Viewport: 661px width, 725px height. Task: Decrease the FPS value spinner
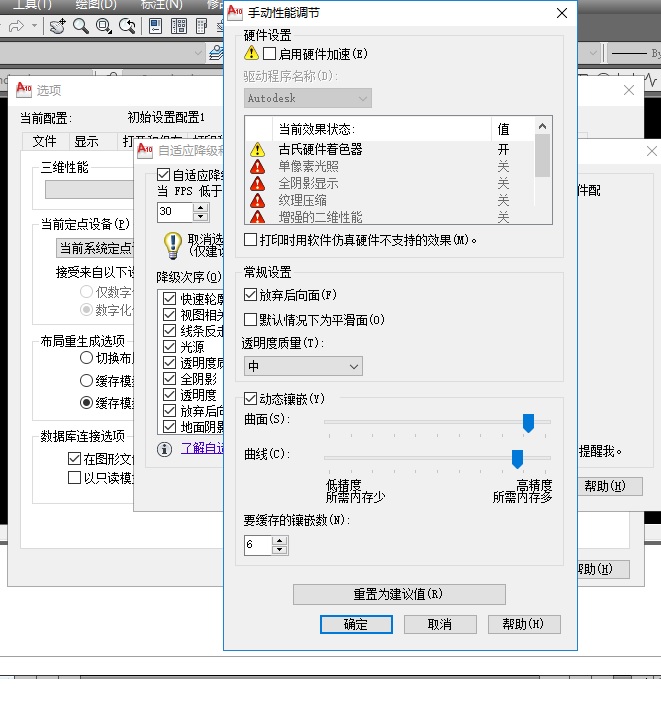click(x=201, y=216)
